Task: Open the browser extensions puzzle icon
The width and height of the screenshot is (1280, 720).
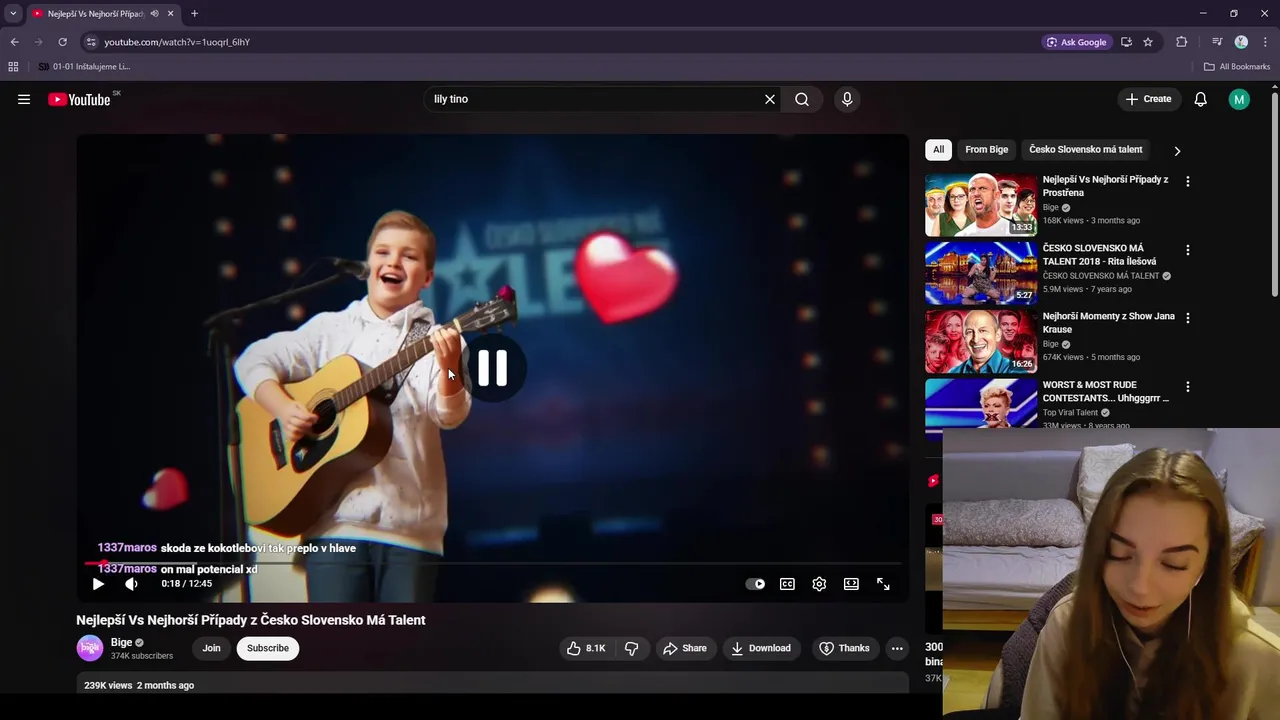Action: [1182, 42]
